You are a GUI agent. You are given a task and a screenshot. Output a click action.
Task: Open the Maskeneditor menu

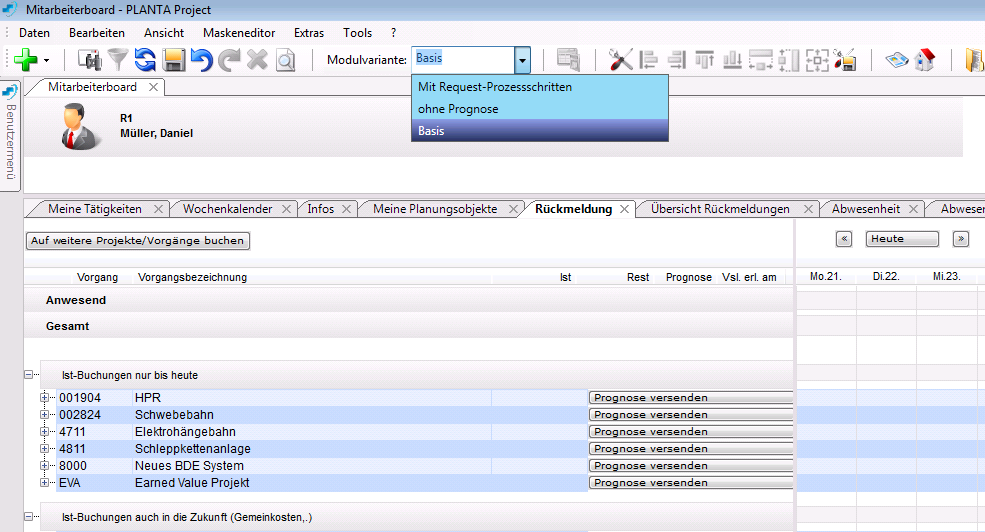239,33
